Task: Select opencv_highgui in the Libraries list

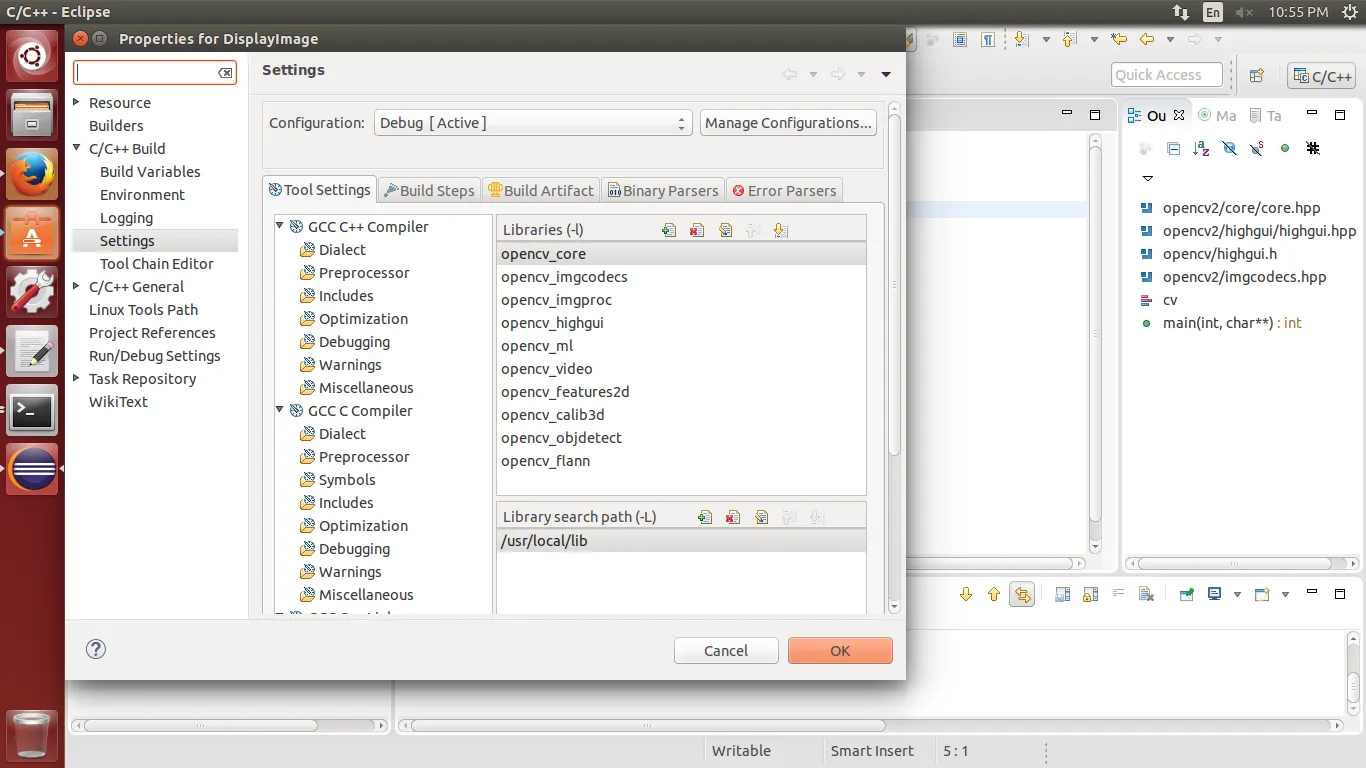Action: (682, 323)
